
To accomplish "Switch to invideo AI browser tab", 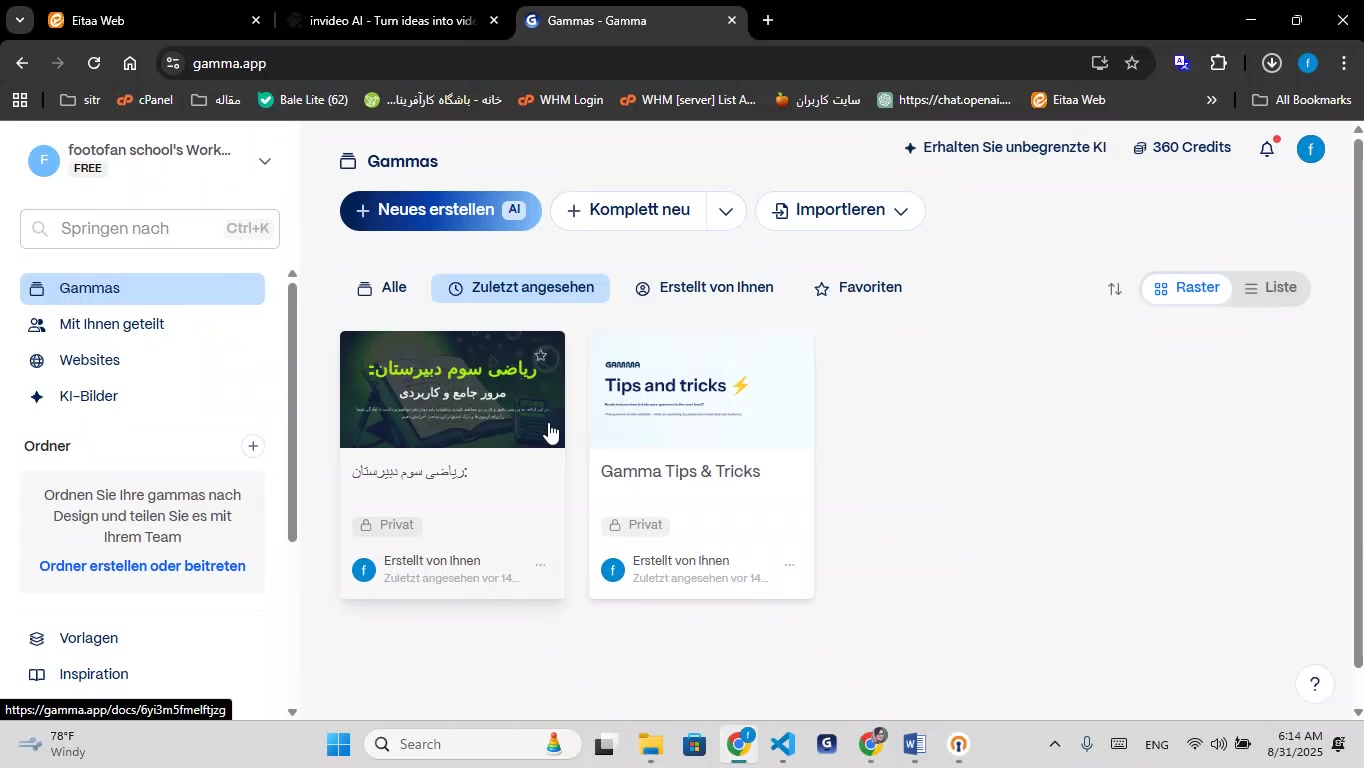I will tap(392, 20).
